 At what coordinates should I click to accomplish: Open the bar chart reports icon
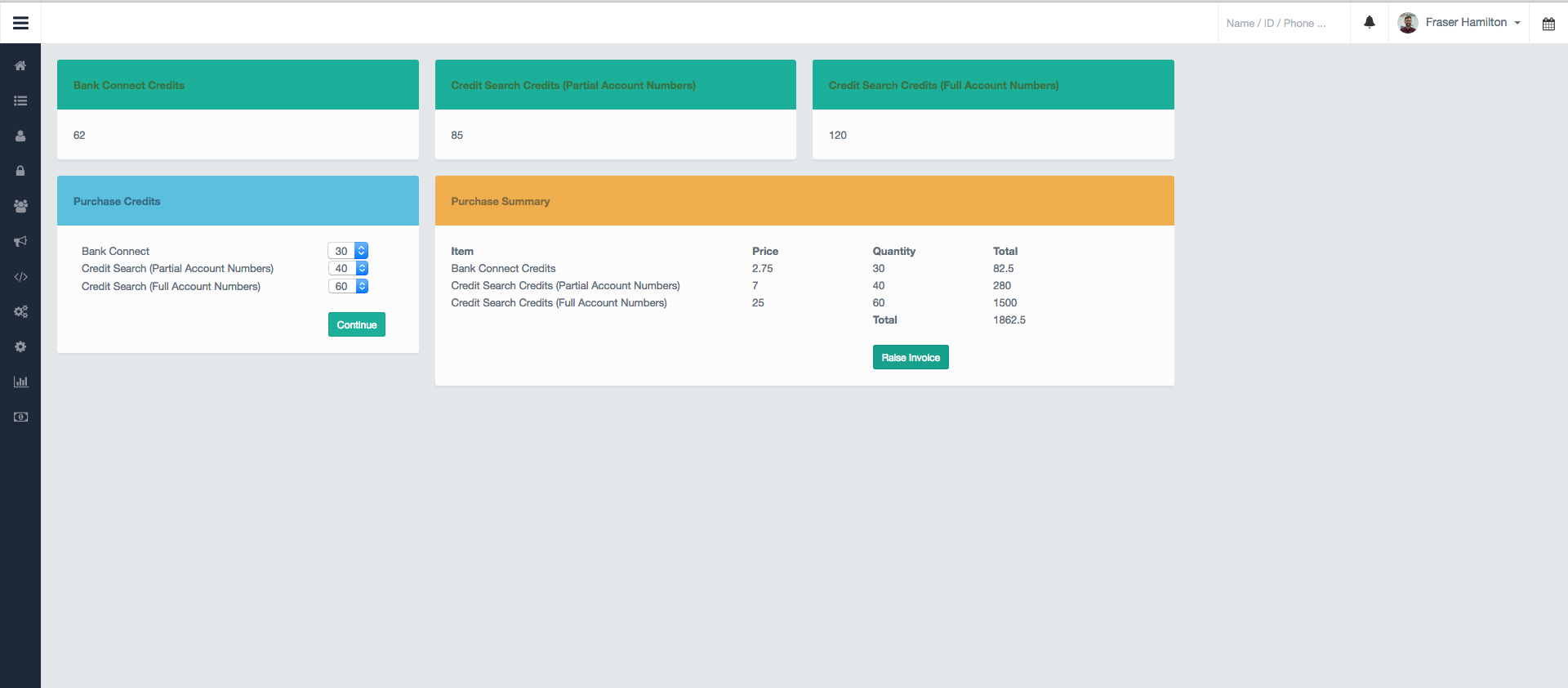pos(20,382)
